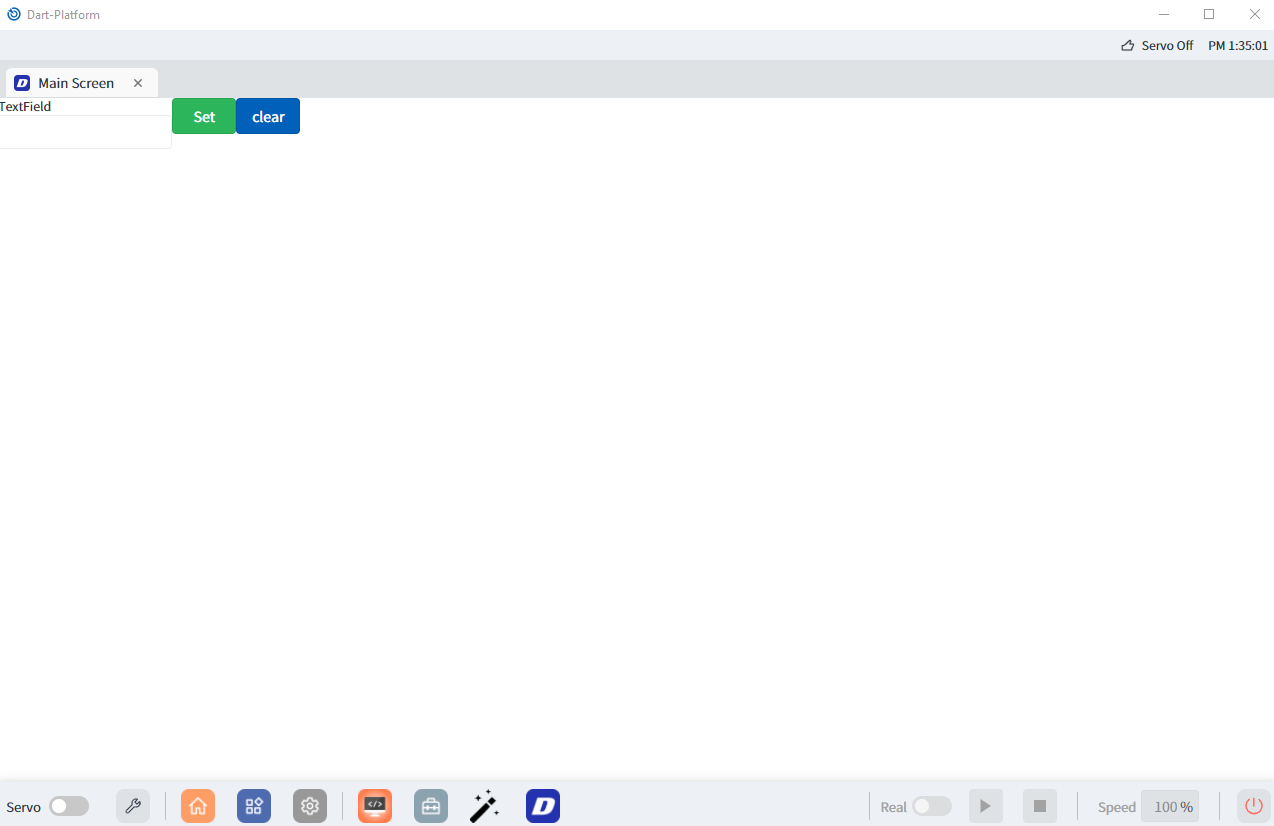Click the wrench tool icon
This screenshot has height=826, width=1274.
(133, 806)
